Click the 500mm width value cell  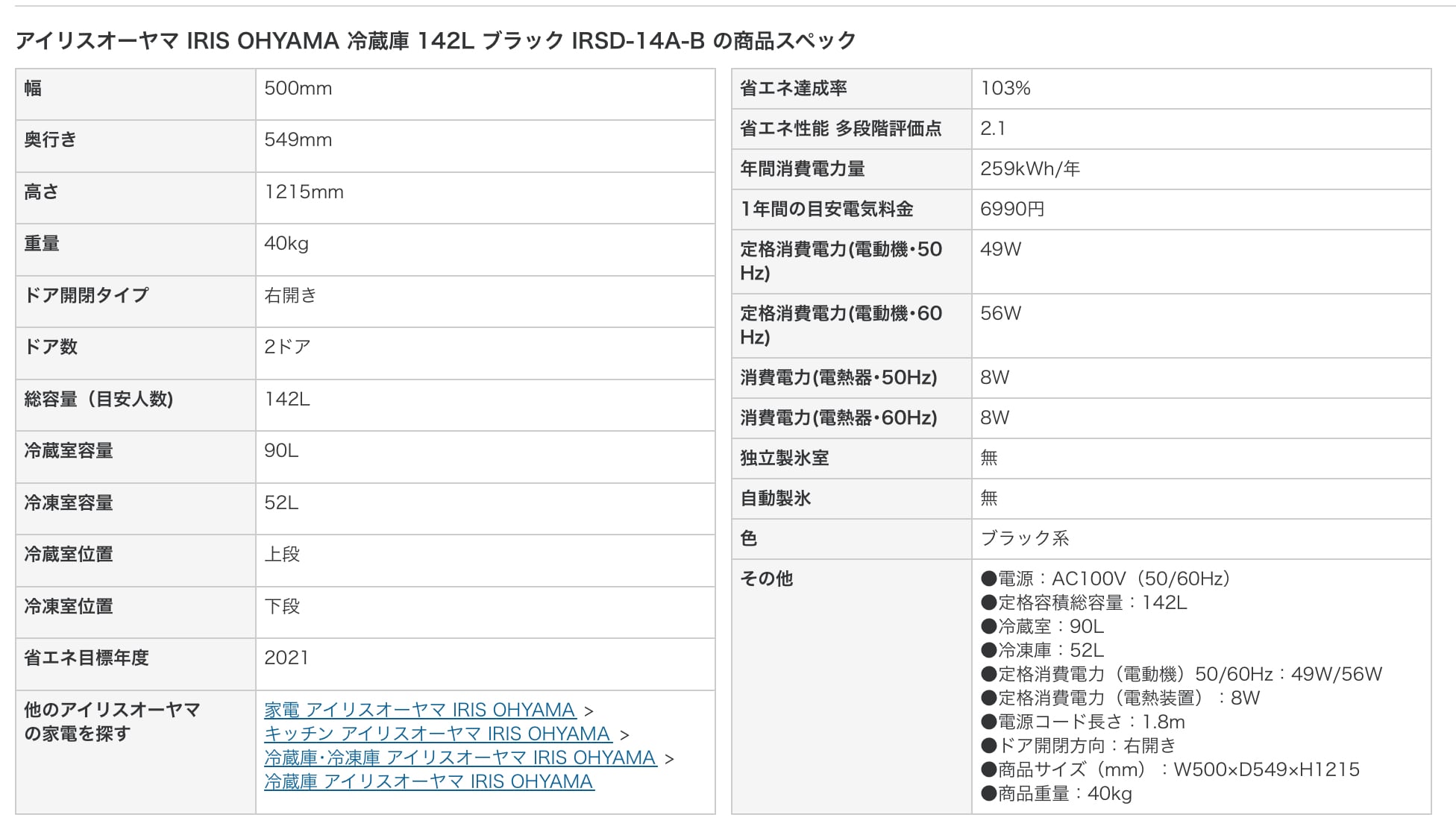pos(298,89)
